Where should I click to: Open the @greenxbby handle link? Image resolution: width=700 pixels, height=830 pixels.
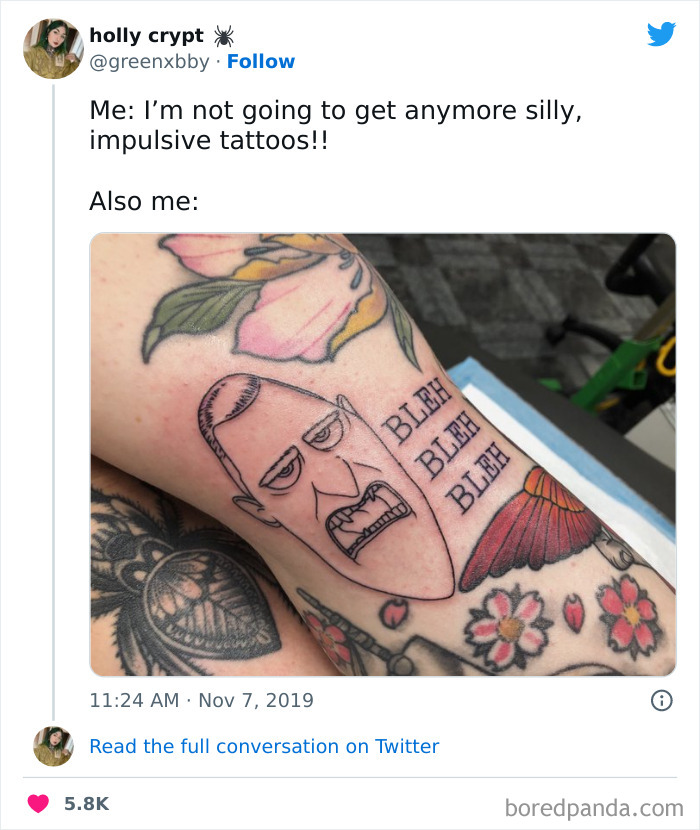pos(149,62)
